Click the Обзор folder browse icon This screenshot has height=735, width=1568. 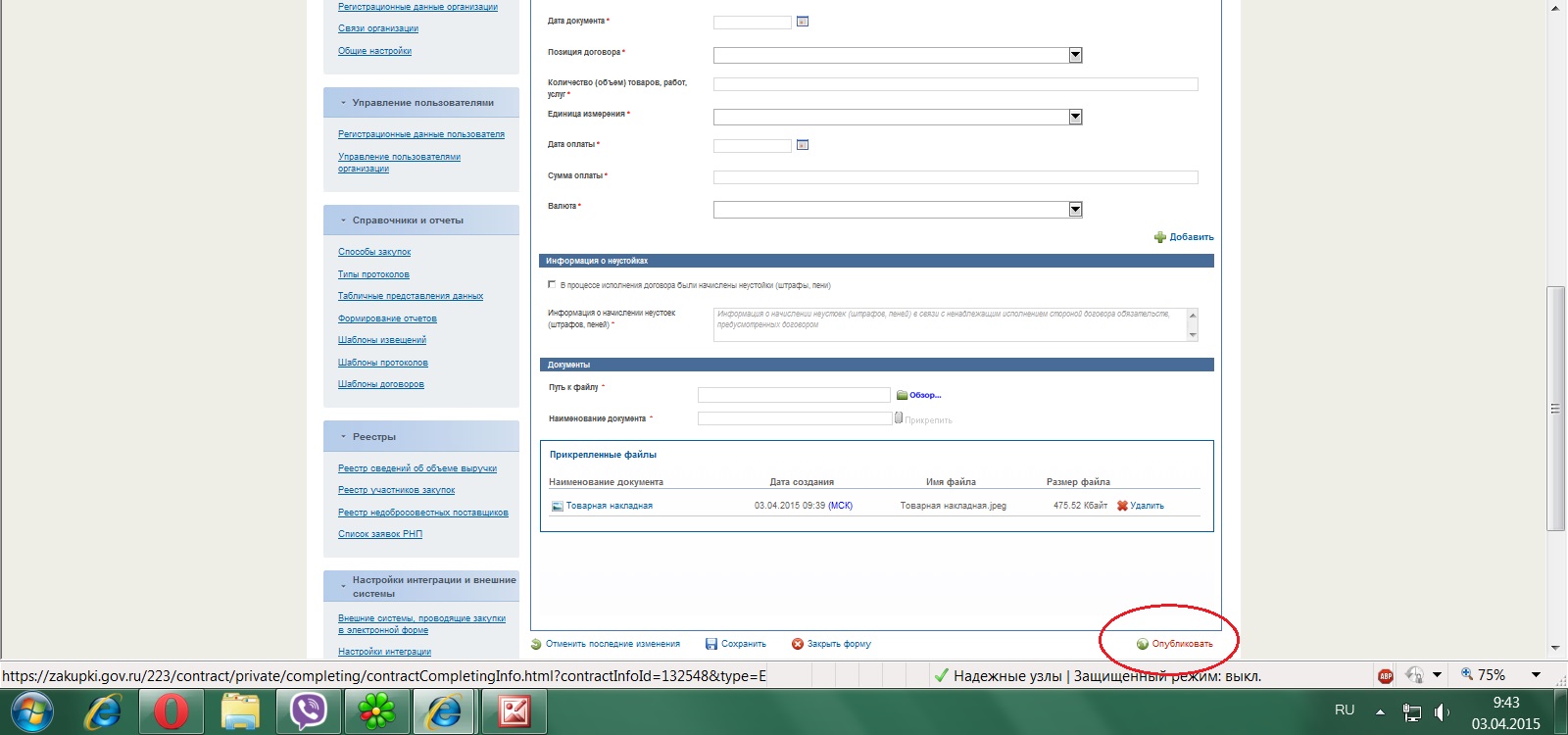[902, 395]
